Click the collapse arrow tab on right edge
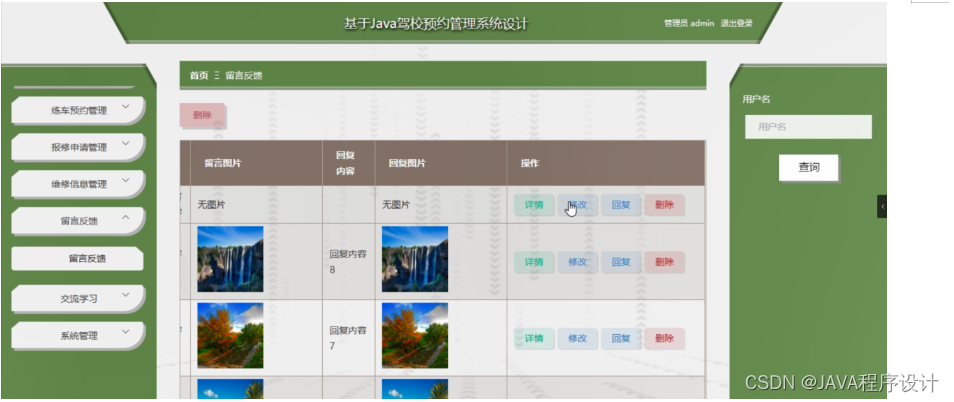 [x=882, y=207]
